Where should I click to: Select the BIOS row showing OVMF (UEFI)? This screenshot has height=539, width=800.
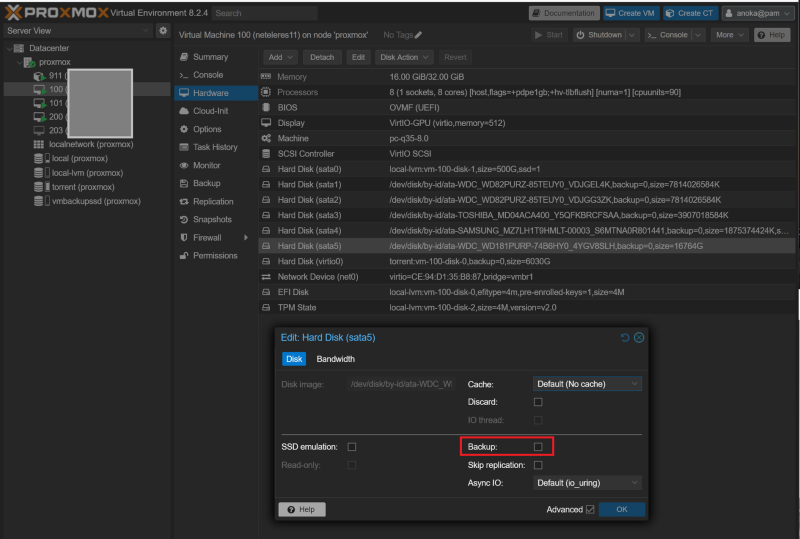529,108
